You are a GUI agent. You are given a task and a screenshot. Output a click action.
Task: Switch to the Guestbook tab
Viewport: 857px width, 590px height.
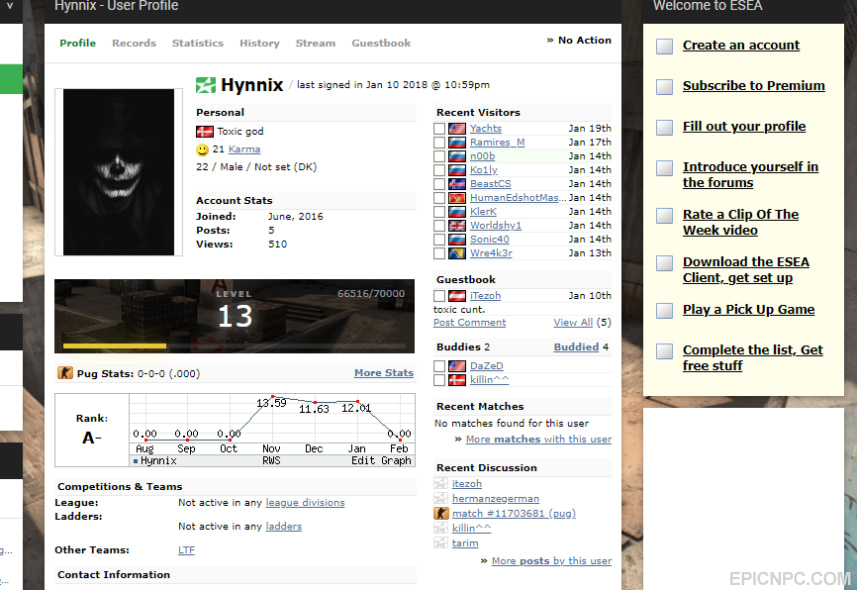(x=381, y=43)
